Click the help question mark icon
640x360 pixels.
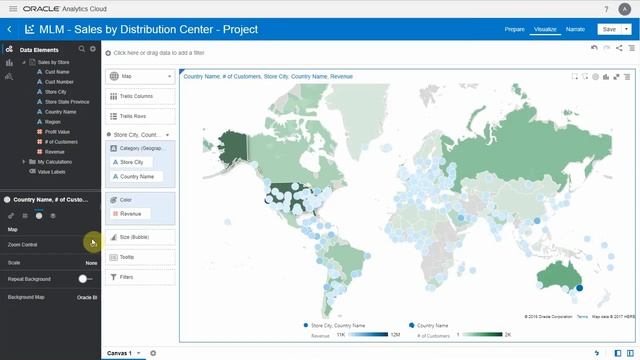[606, 9]
